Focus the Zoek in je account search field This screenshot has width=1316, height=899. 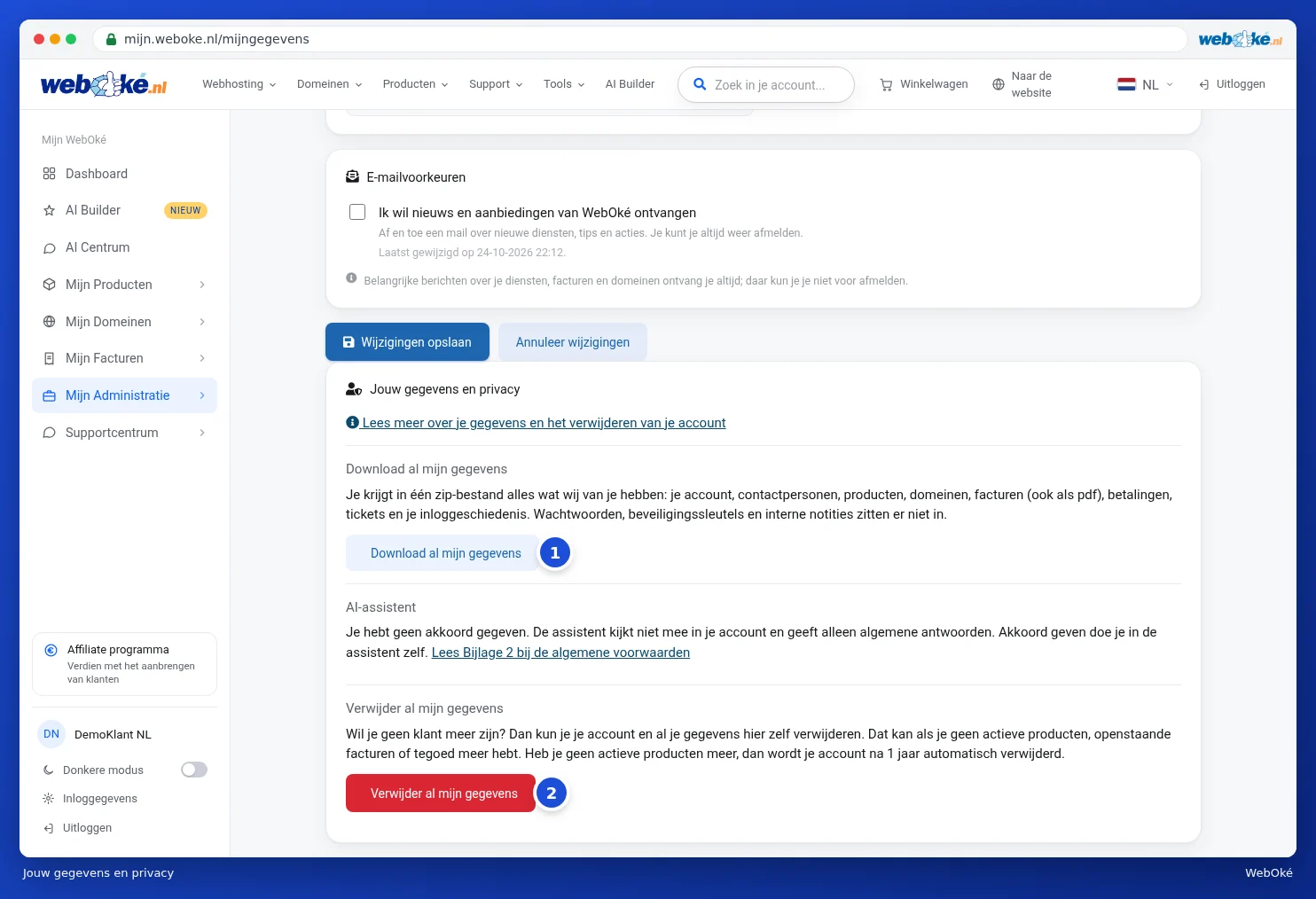tap(766, 84)
